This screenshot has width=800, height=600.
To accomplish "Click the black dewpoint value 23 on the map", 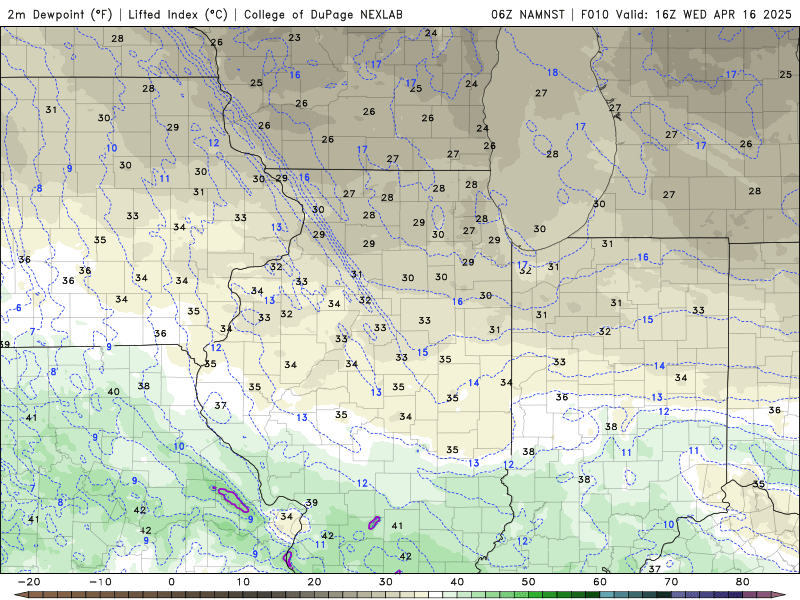I will [x=294, y=37].
